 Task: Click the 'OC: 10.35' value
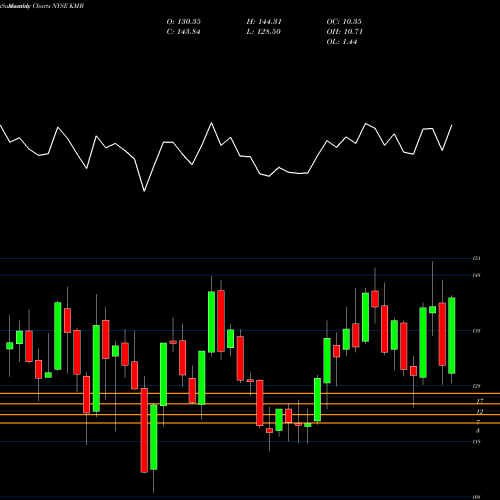(x=344, y=22)
